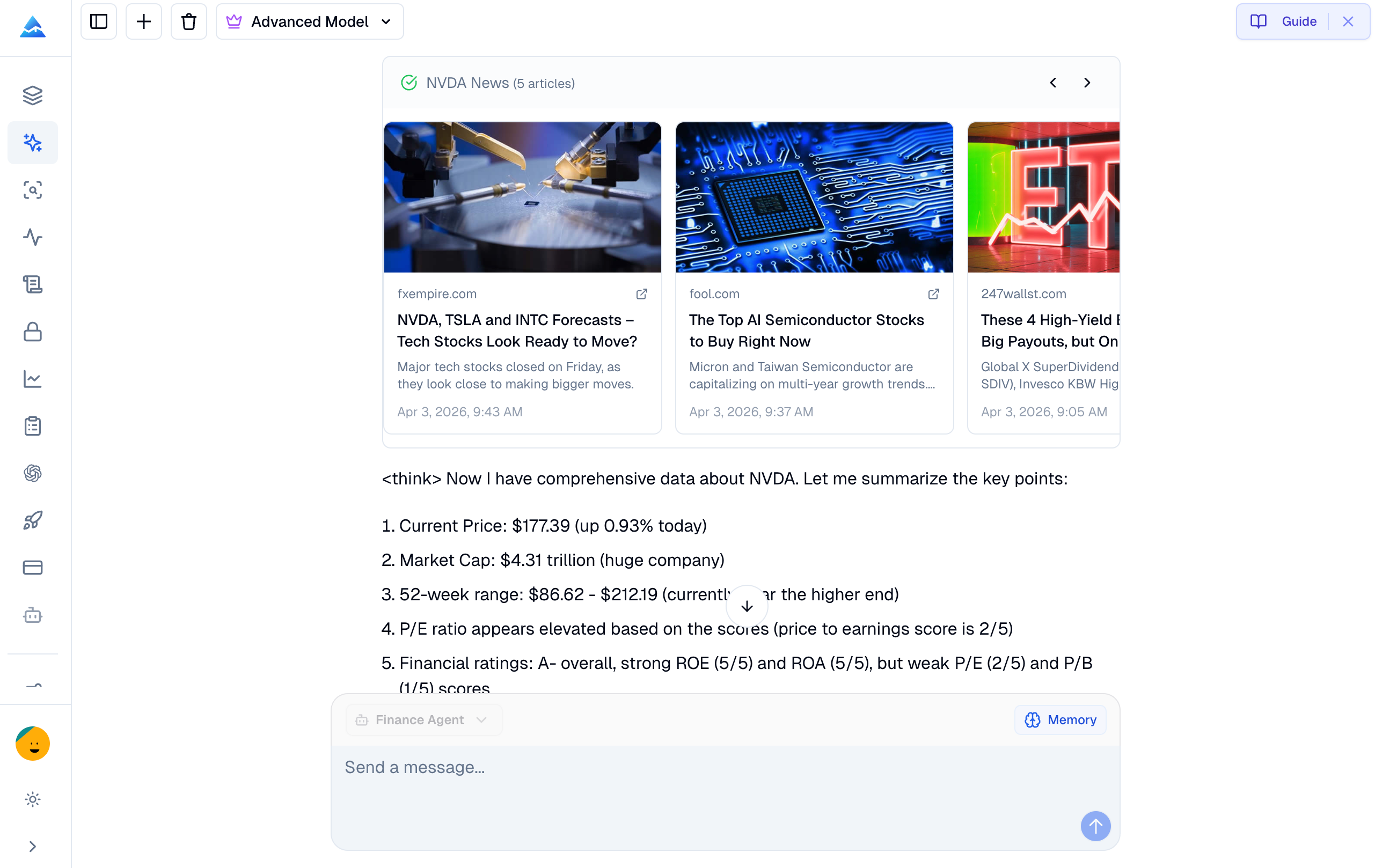This screenshot has height=868, width=1375.
Task: Open the Advanced Model dropdown
Action: [310, 21]
